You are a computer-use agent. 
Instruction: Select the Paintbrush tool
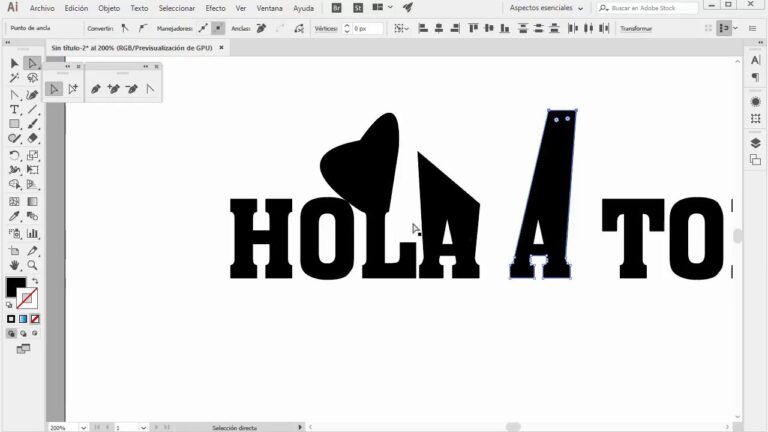(x=32, y=124)
